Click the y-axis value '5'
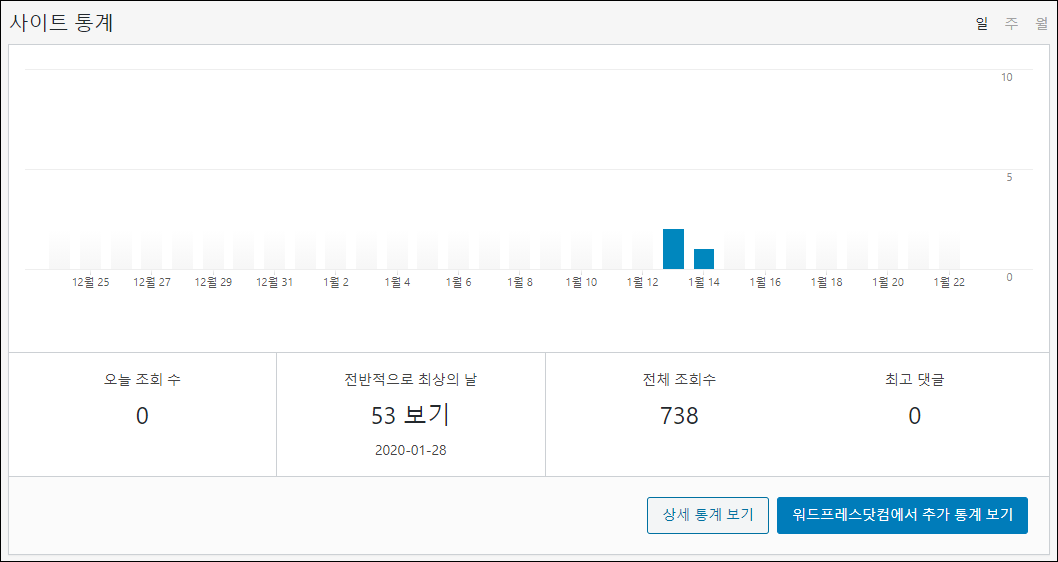 tap(1009, 177)
